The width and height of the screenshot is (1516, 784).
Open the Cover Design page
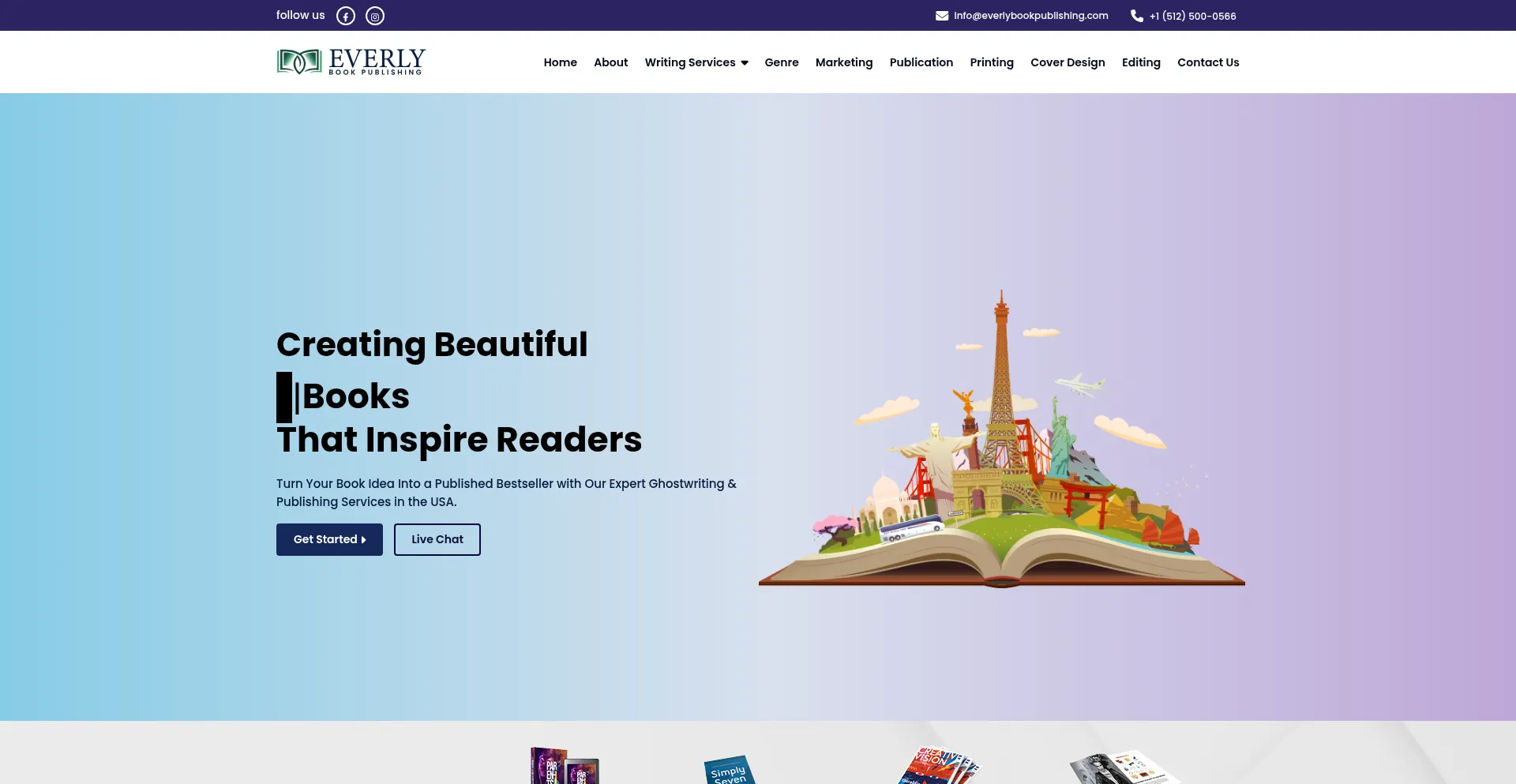click(1068, 62)
